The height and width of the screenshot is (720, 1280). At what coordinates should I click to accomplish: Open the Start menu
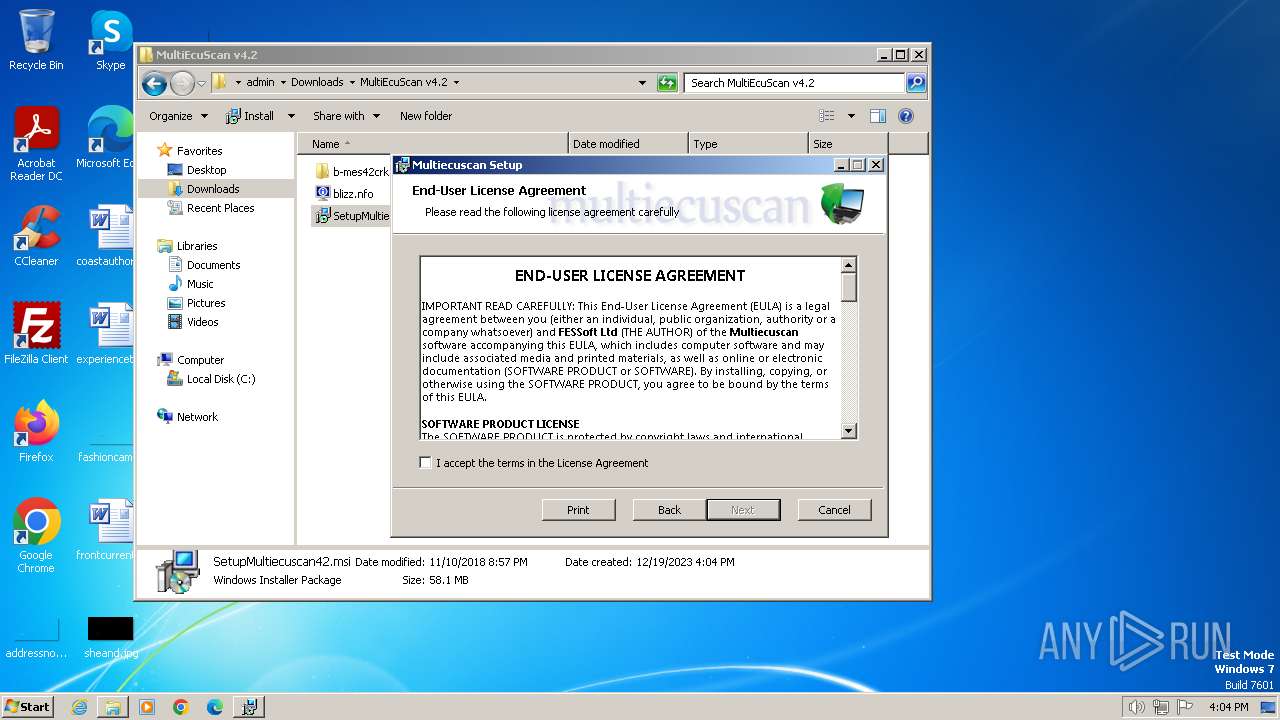coord(28,706)
